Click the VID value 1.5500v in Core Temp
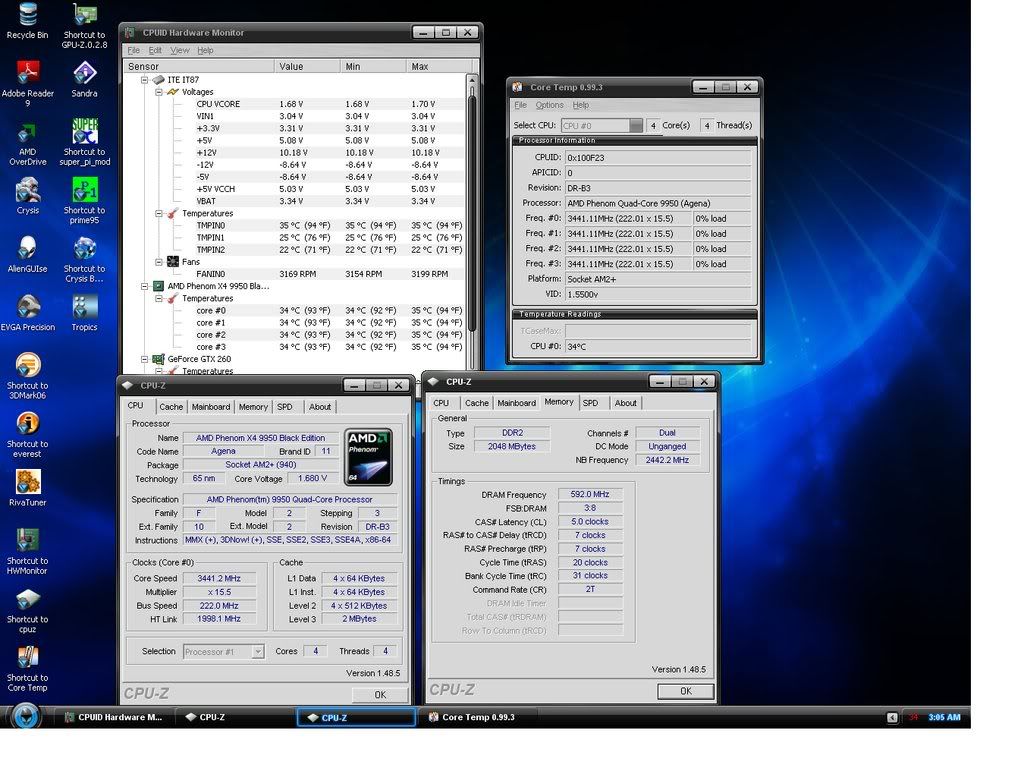1024x768 pixels. pyautogui.click(x=658, y=295)
